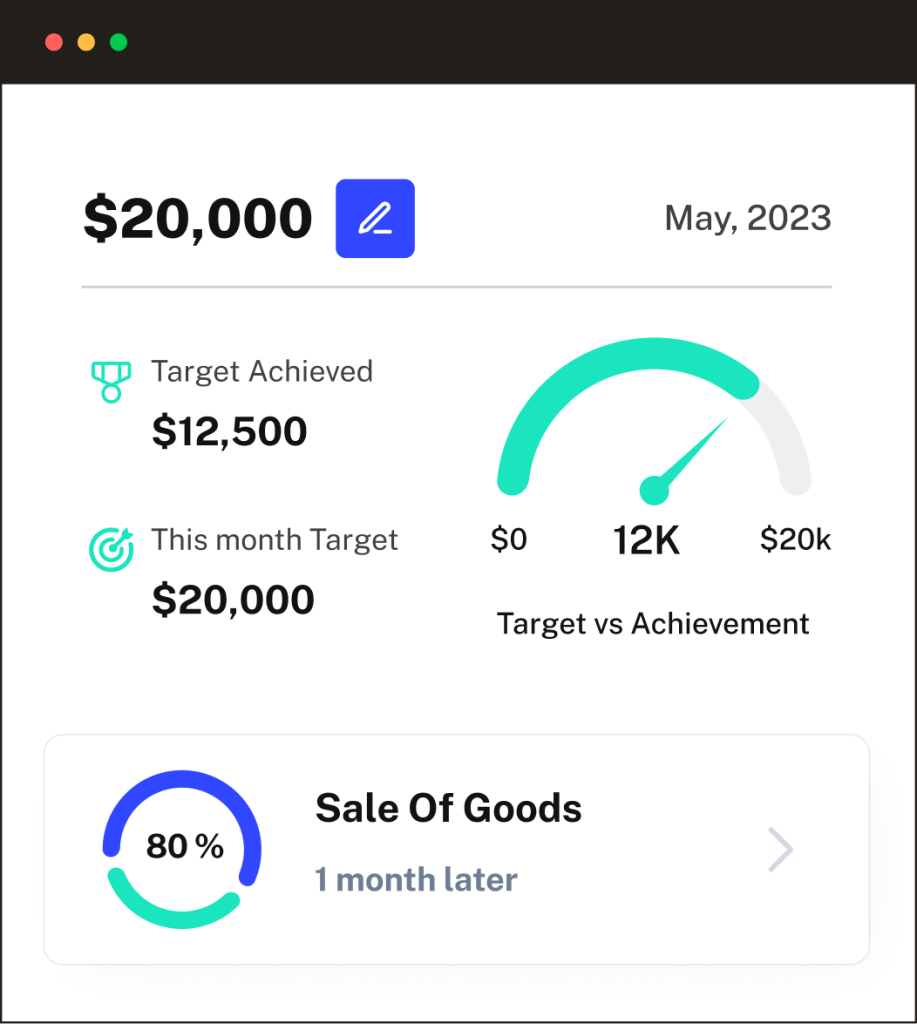Click the This month Target bullseye icon

pos(110,549)
